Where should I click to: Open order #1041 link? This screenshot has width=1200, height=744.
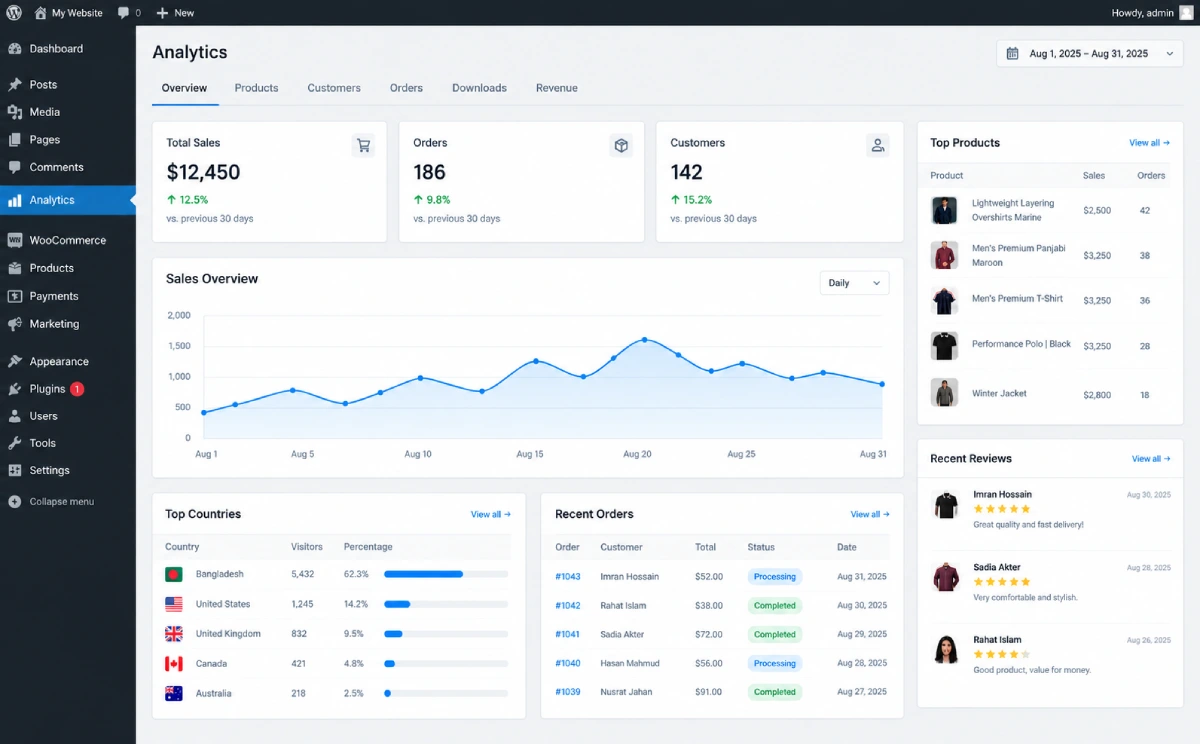(x=568, y=634)
